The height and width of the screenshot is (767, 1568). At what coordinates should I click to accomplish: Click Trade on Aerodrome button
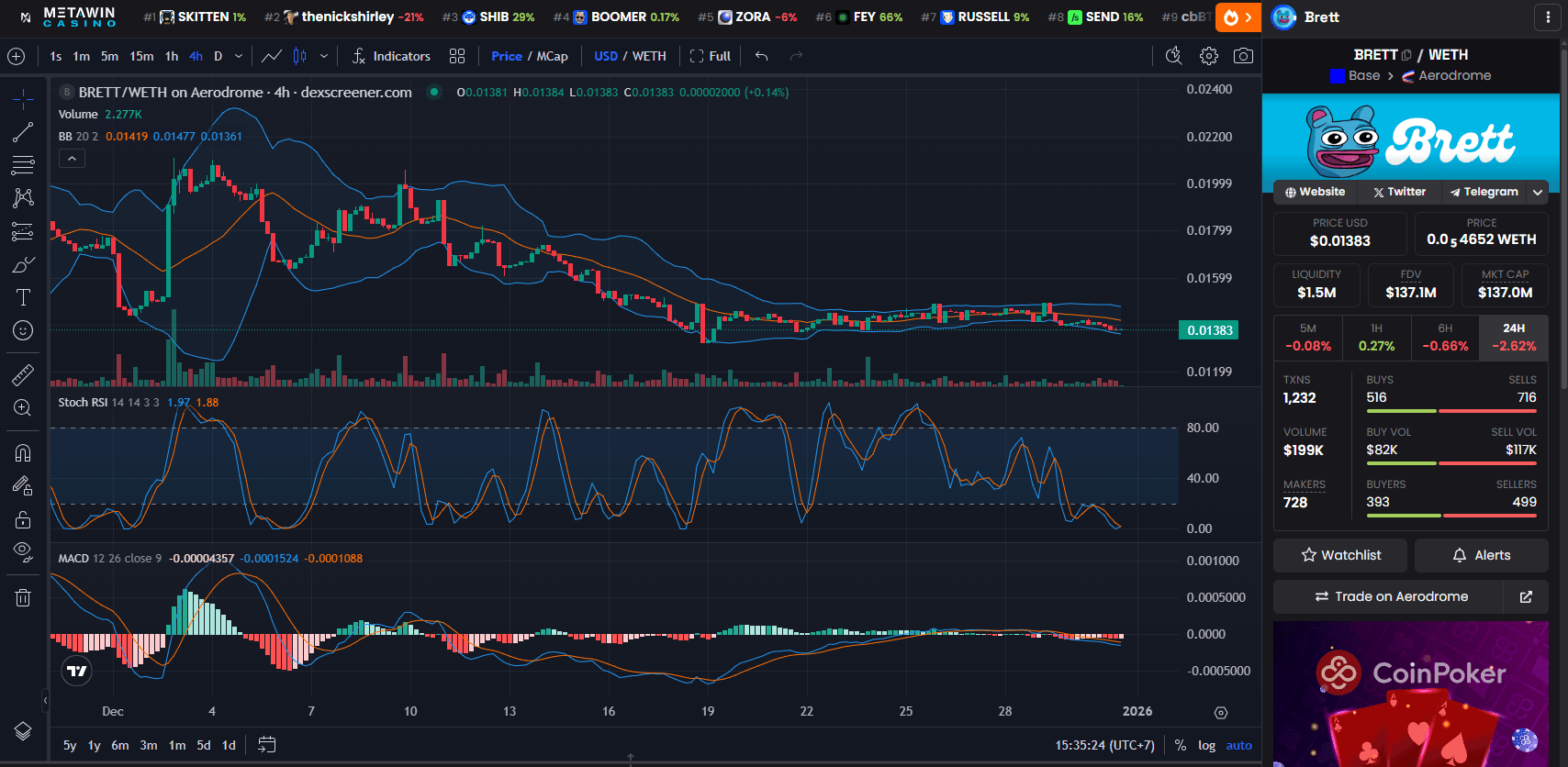coord(1390,596)
